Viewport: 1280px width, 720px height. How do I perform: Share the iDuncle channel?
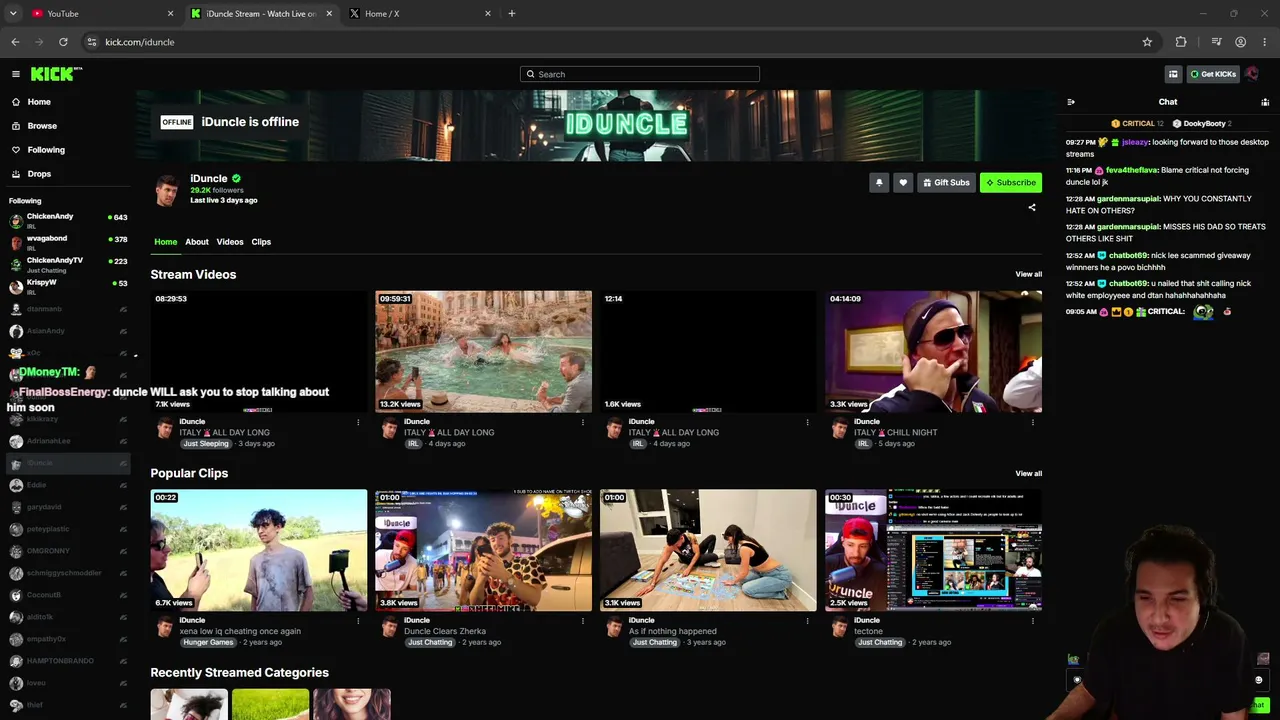tap(1032, 208)
